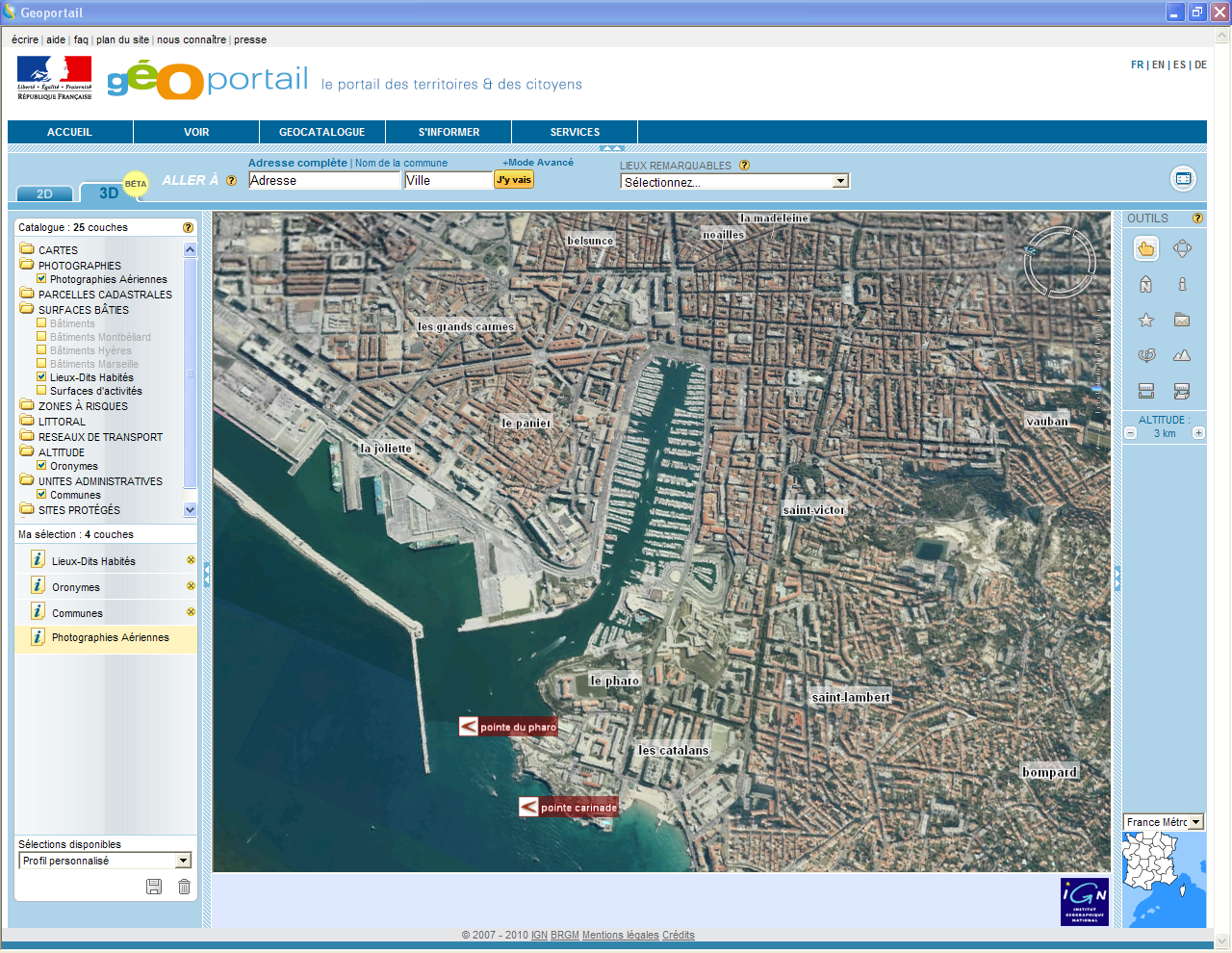1232x953 pixels.
Task: Click the fullscreen map toggle icon
Action: (x=1183, y=179)
